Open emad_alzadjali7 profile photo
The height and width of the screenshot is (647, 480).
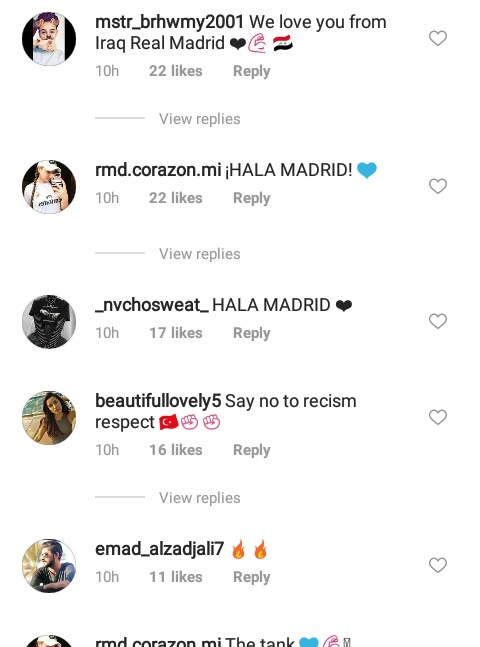pyautogui.click(x=49, y=566)
